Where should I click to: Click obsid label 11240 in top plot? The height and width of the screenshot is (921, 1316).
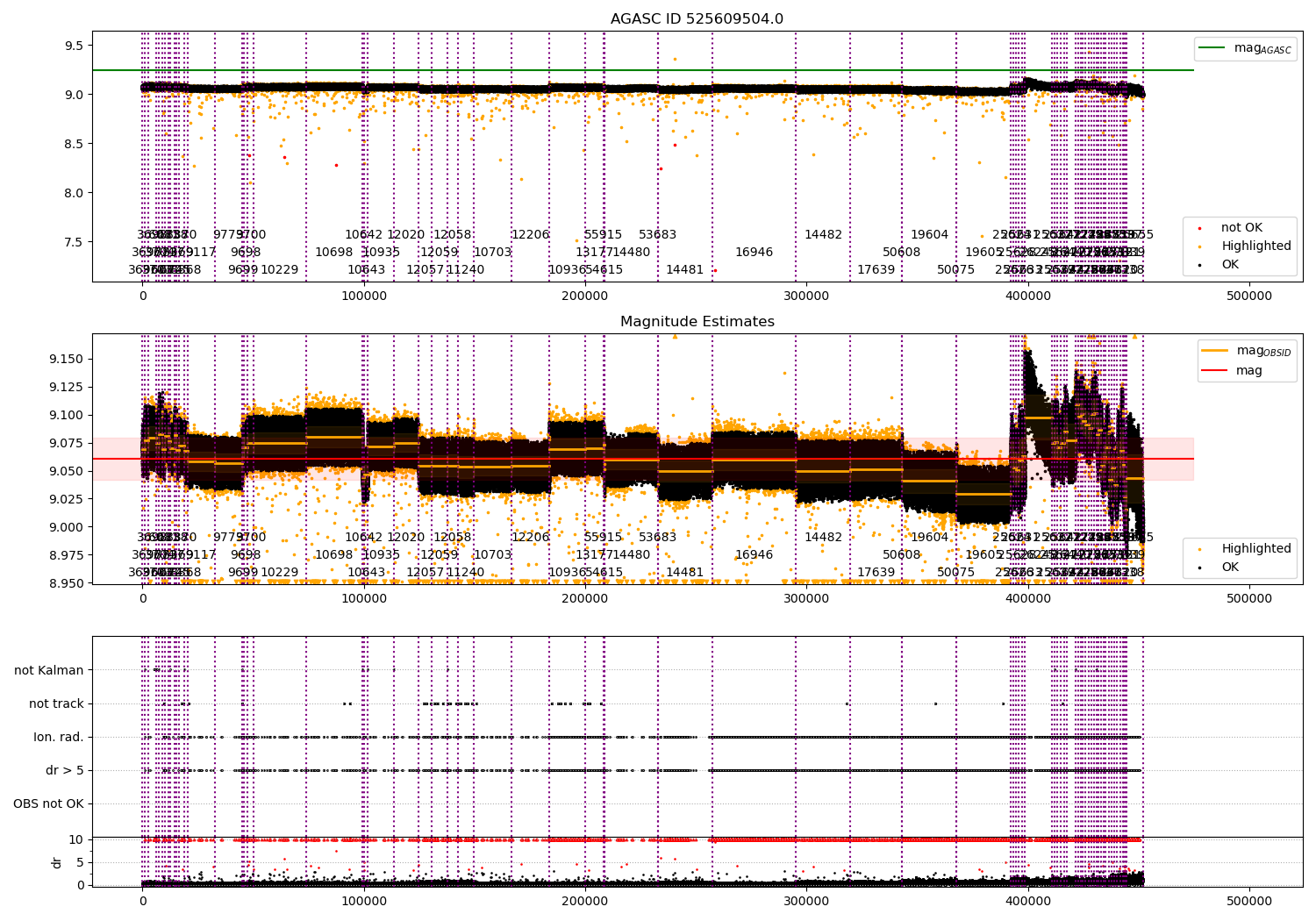pyautogui.click(x=466, y=269)
